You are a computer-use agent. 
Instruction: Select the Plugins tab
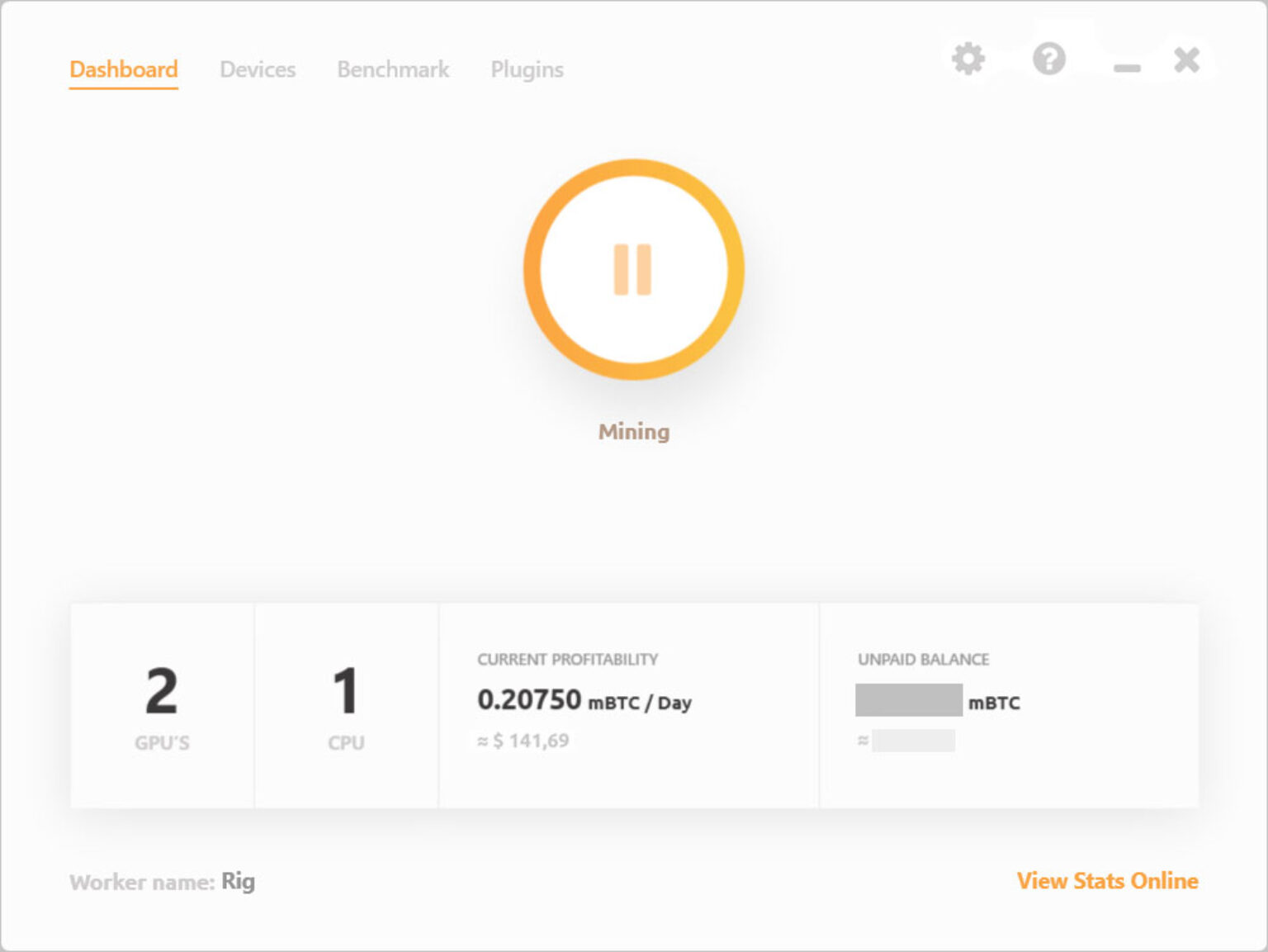point(527,69)
